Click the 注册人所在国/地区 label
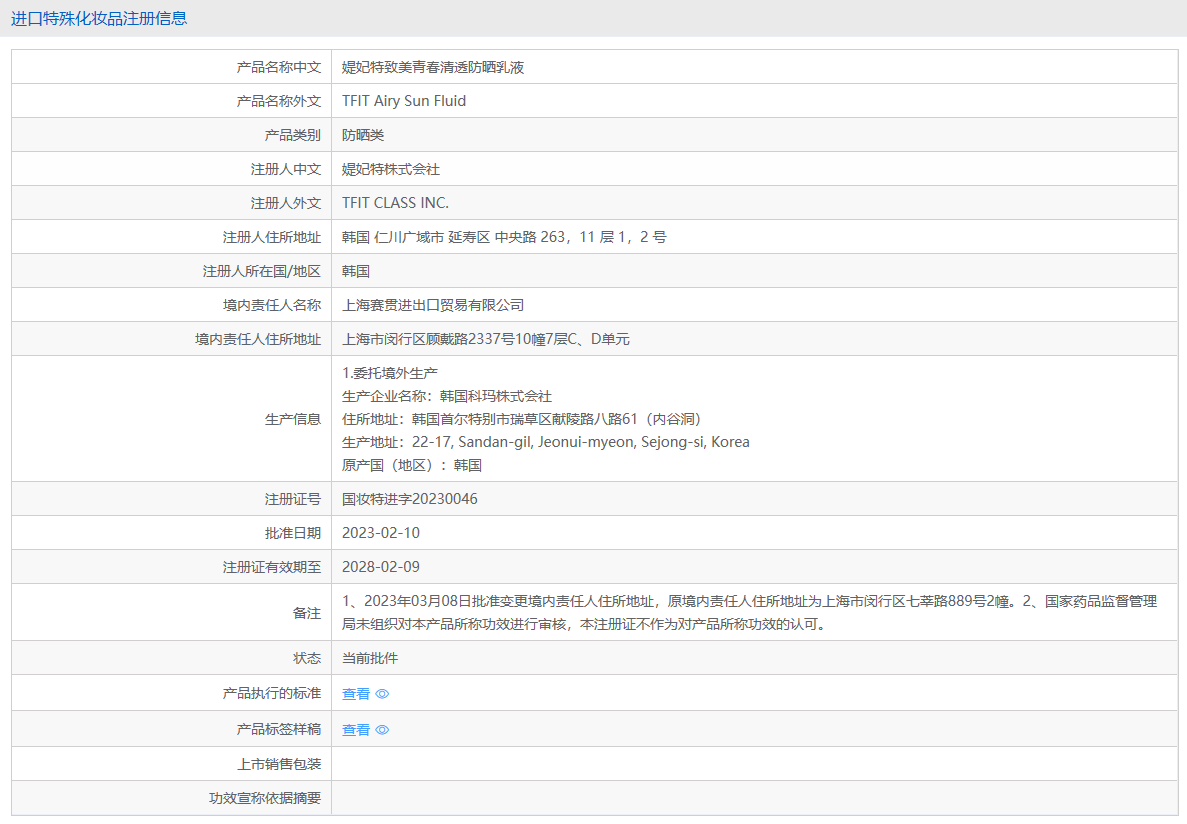The width and height of the screenshot is (1187, 824). 262,271
